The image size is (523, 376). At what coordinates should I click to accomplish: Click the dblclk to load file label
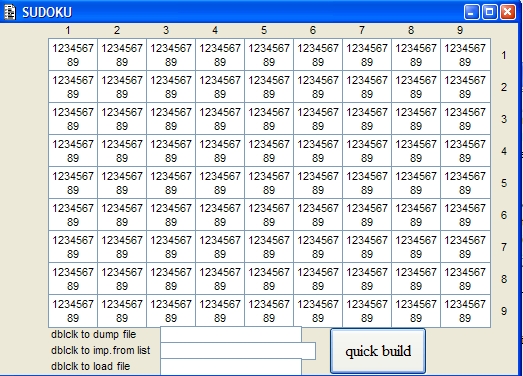click(90, 366)
